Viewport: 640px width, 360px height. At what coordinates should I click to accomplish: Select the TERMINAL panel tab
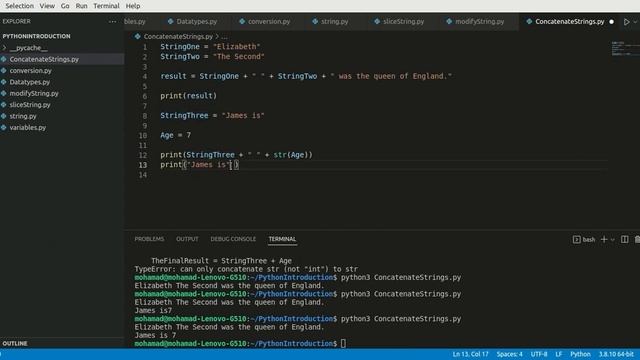coord(282,239)
